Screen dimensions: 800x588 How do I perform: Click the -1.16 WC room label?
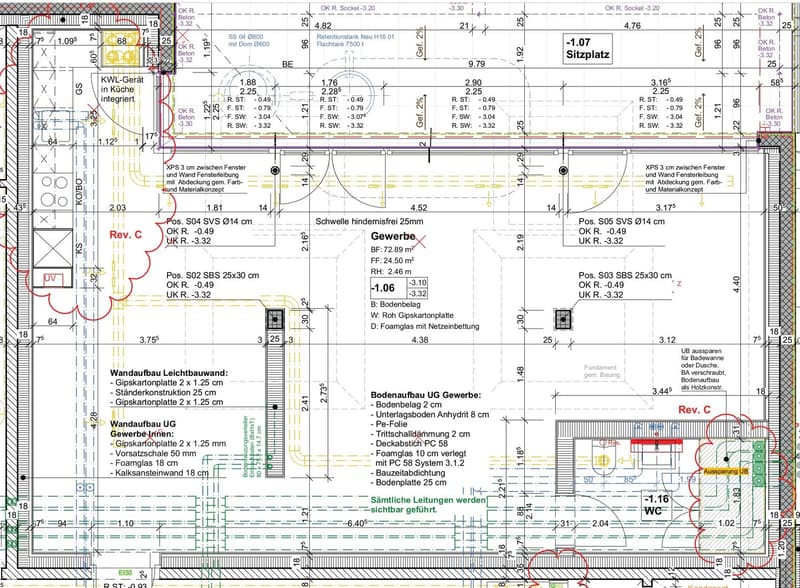coord(656,504)
